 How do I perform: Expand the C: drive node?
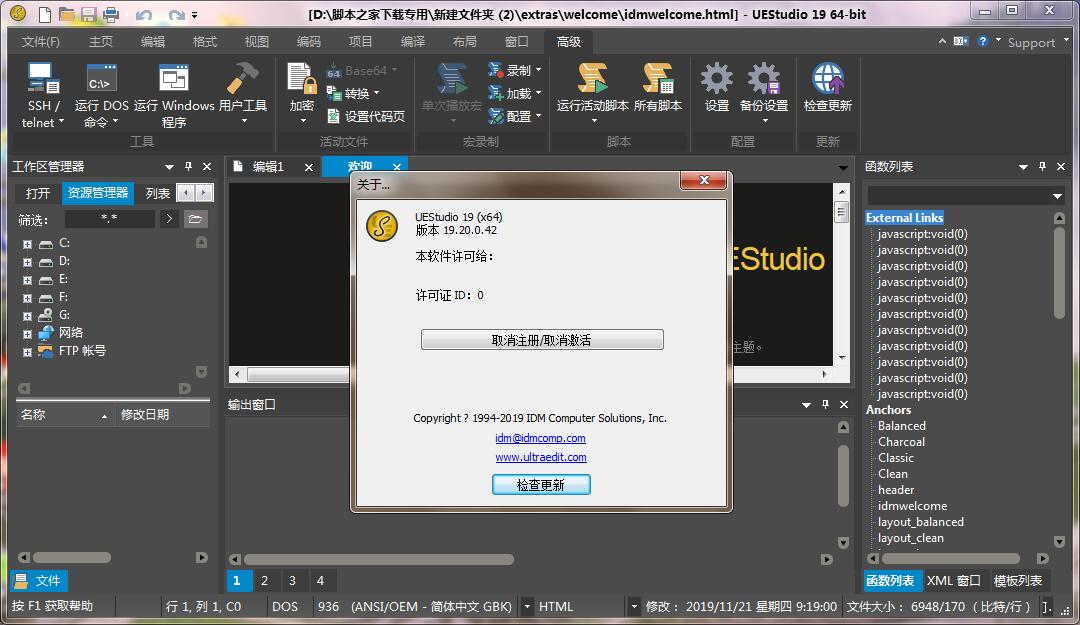click(x=27, y=244)
